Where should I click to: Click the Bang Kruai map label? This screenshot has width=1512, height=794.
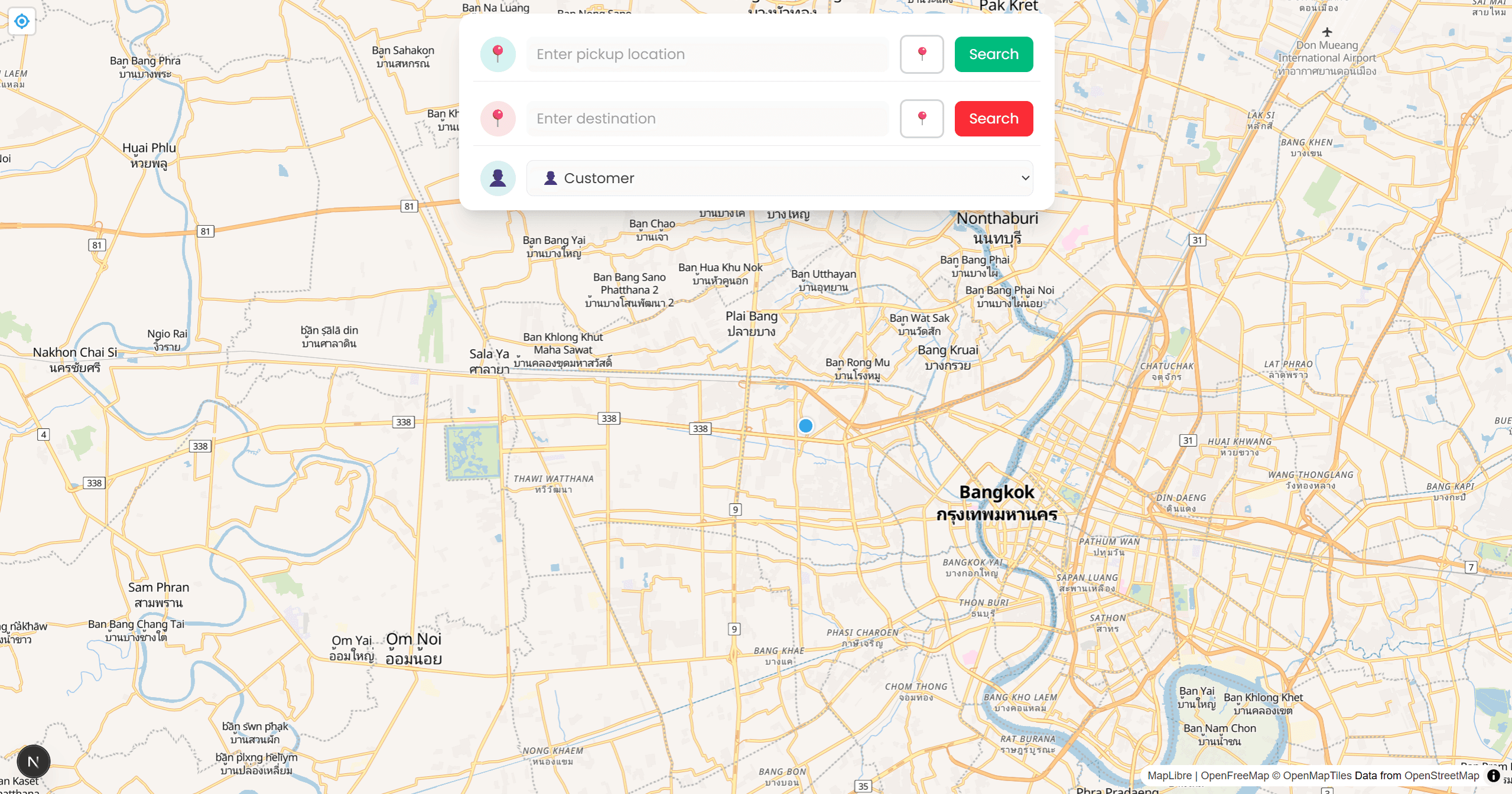click(948, 357)
